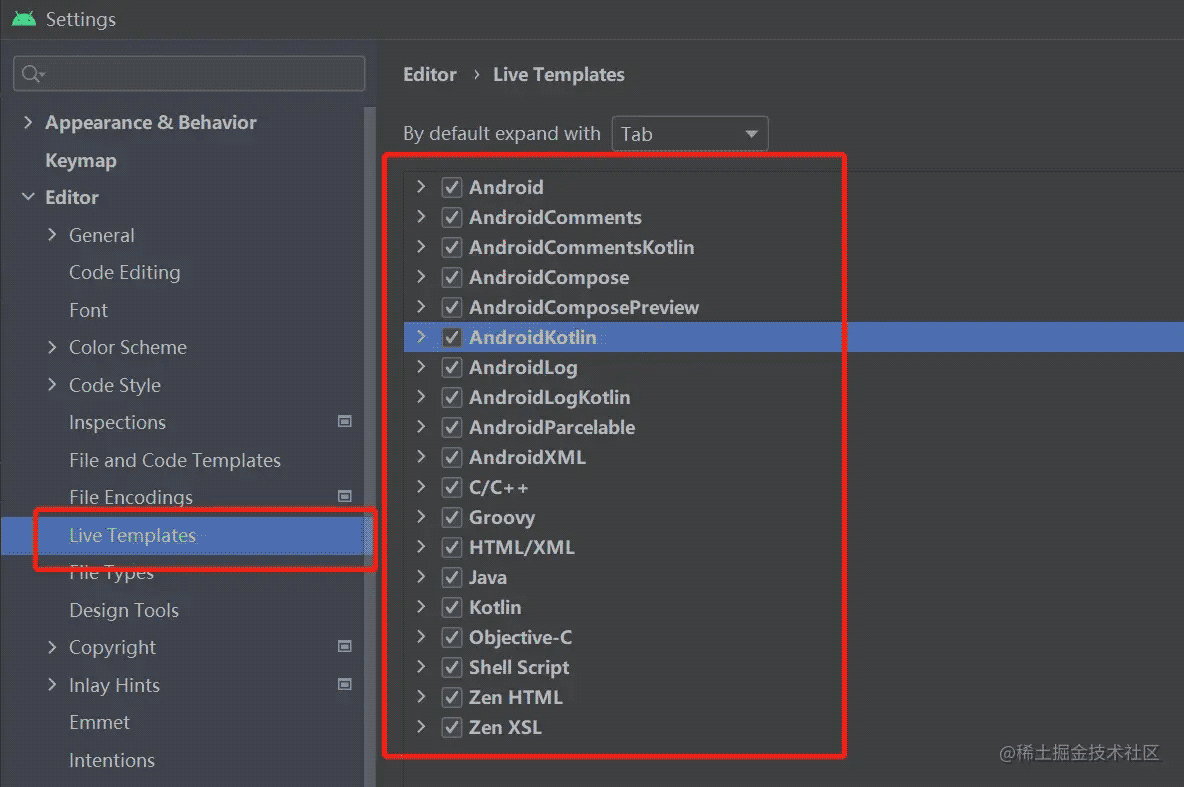Screen dimensions: 1184x787
Task: Select the Keymap settings page
Action: [81, 161]
